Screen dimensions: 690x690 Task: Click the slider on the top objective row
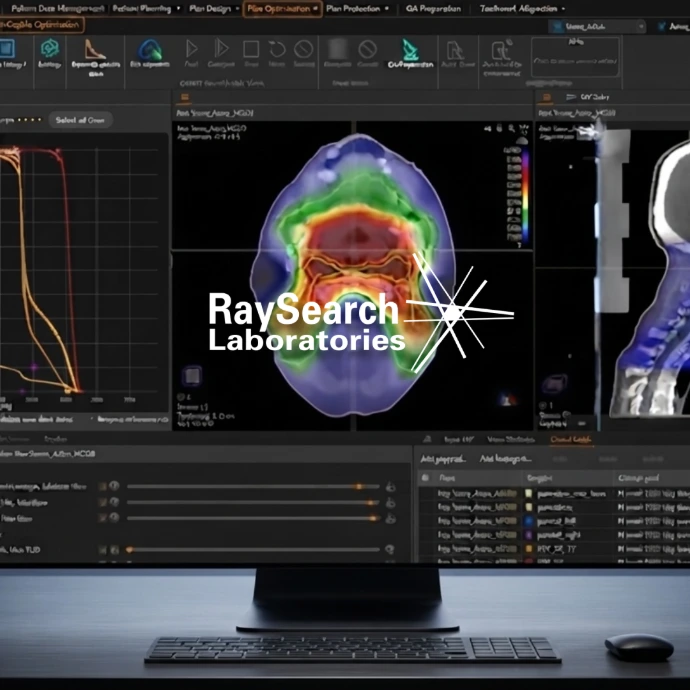[x=253, y=487]
